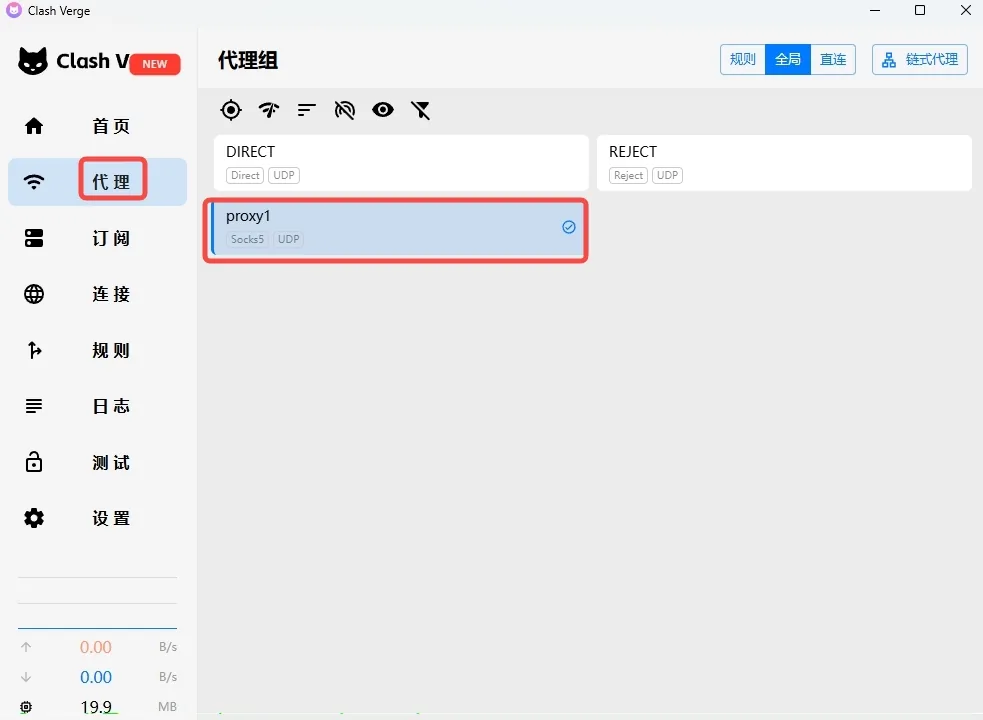This screenshot has width=983, height=720.
Task: Click the Socks5 tag on proxy1
Action: (247, 239)
